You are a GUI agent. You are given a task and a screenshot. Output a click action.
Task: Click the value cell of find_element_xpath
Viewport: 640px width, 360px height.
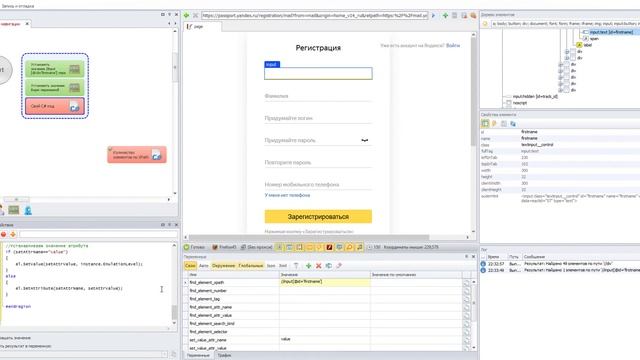click(325, 282)
